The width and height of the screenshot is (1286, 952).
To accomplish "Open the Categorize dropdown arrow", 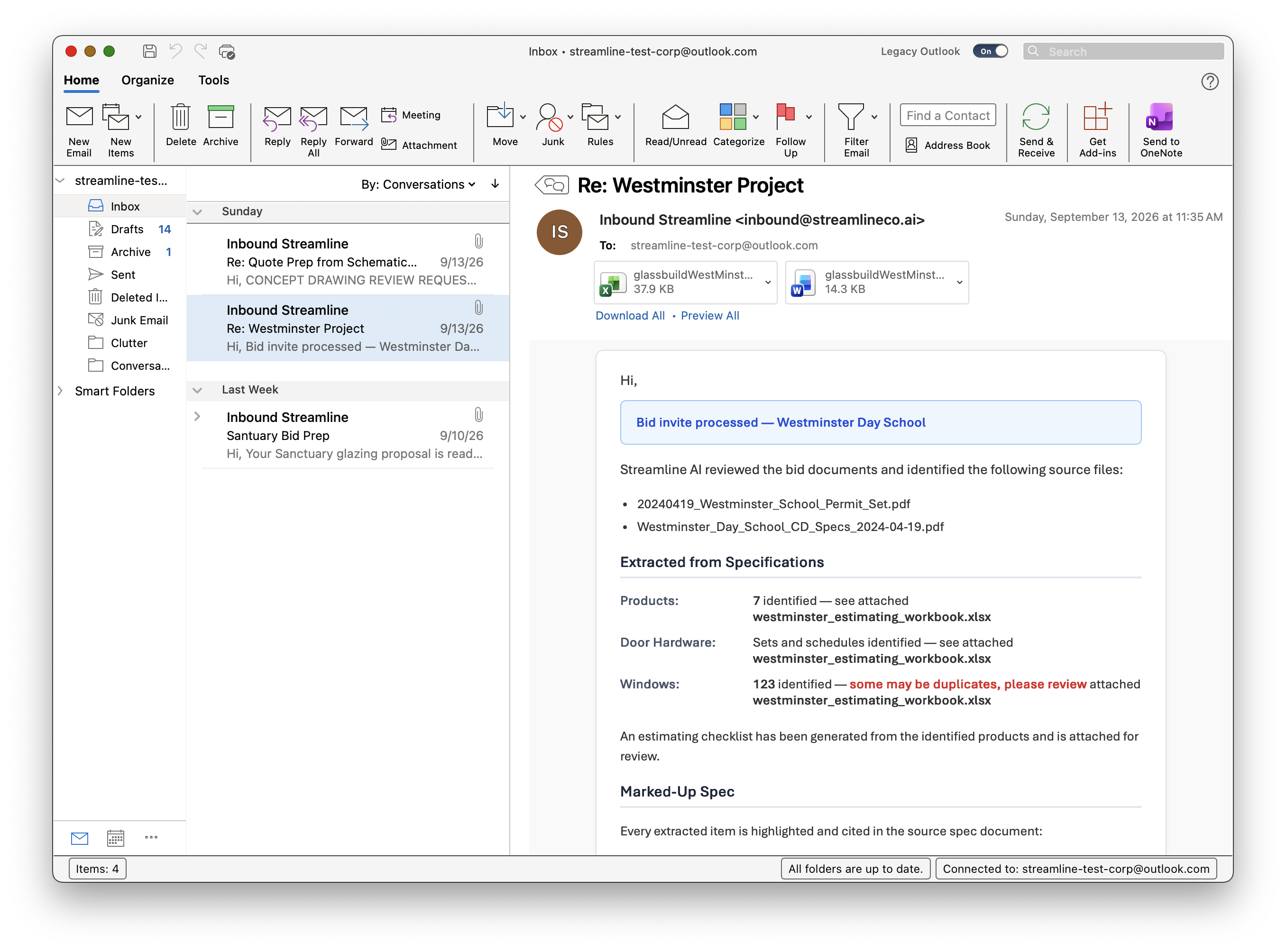I will point(755,117).
